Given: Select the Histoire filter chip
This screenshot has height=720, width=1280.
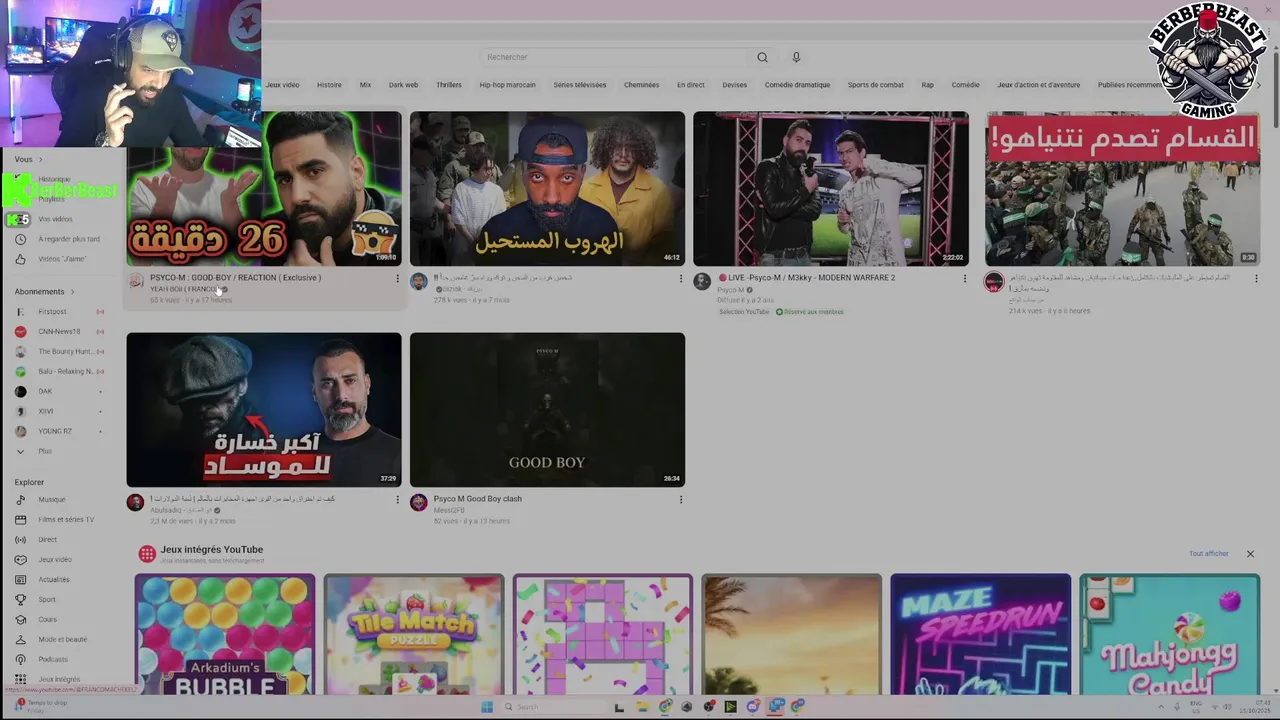Looking at the screenshot, I should pos(329,85).
